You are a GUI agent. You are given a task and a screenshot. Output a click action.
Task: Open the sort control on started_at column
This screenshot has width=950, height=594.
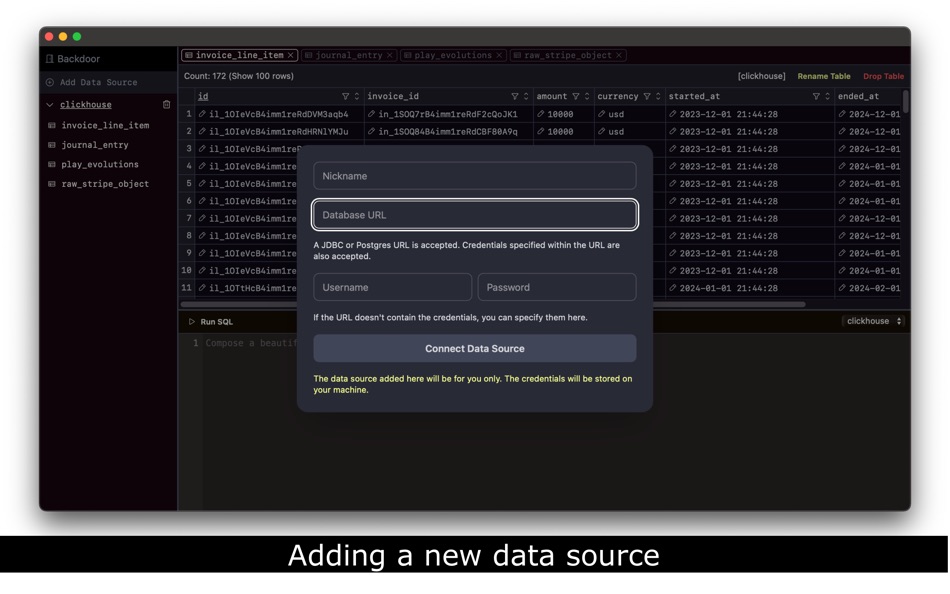pyautogui.click(x=827, y=96)
